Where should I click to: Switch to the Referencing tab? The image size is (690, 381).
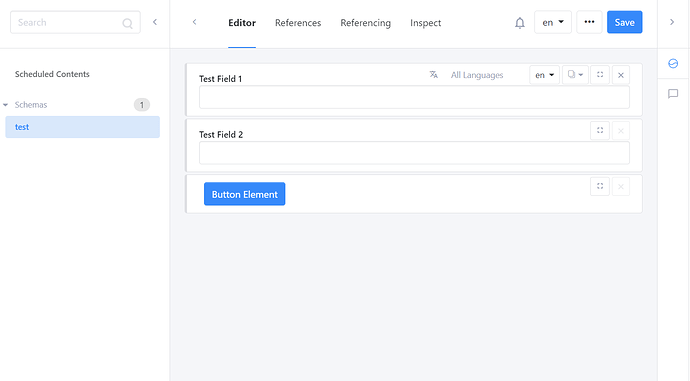tap(365, 23)
